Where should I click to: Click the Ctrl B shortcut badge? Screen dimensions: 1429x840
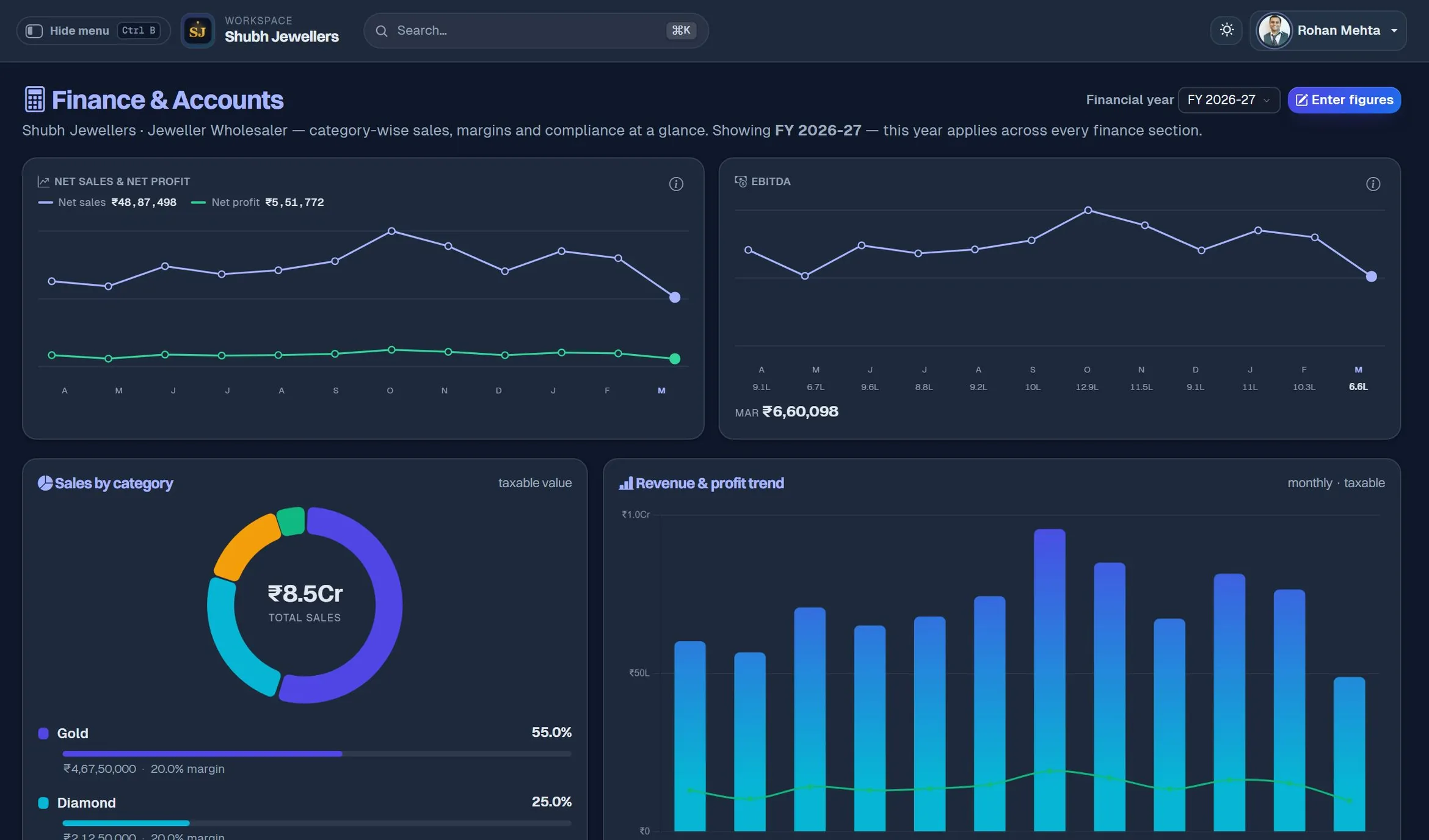tap(139, 31)
